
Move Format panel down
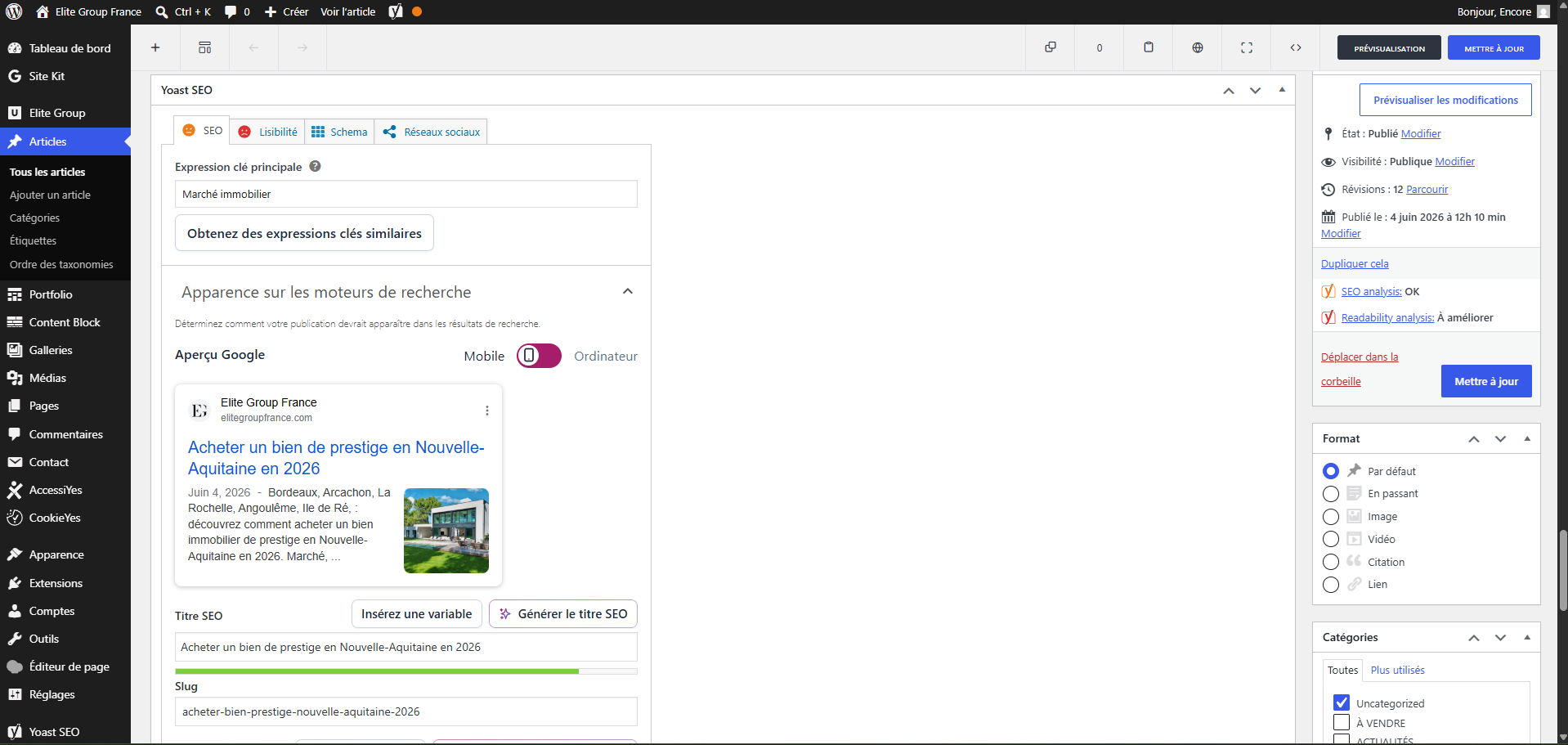(1500, 439)
